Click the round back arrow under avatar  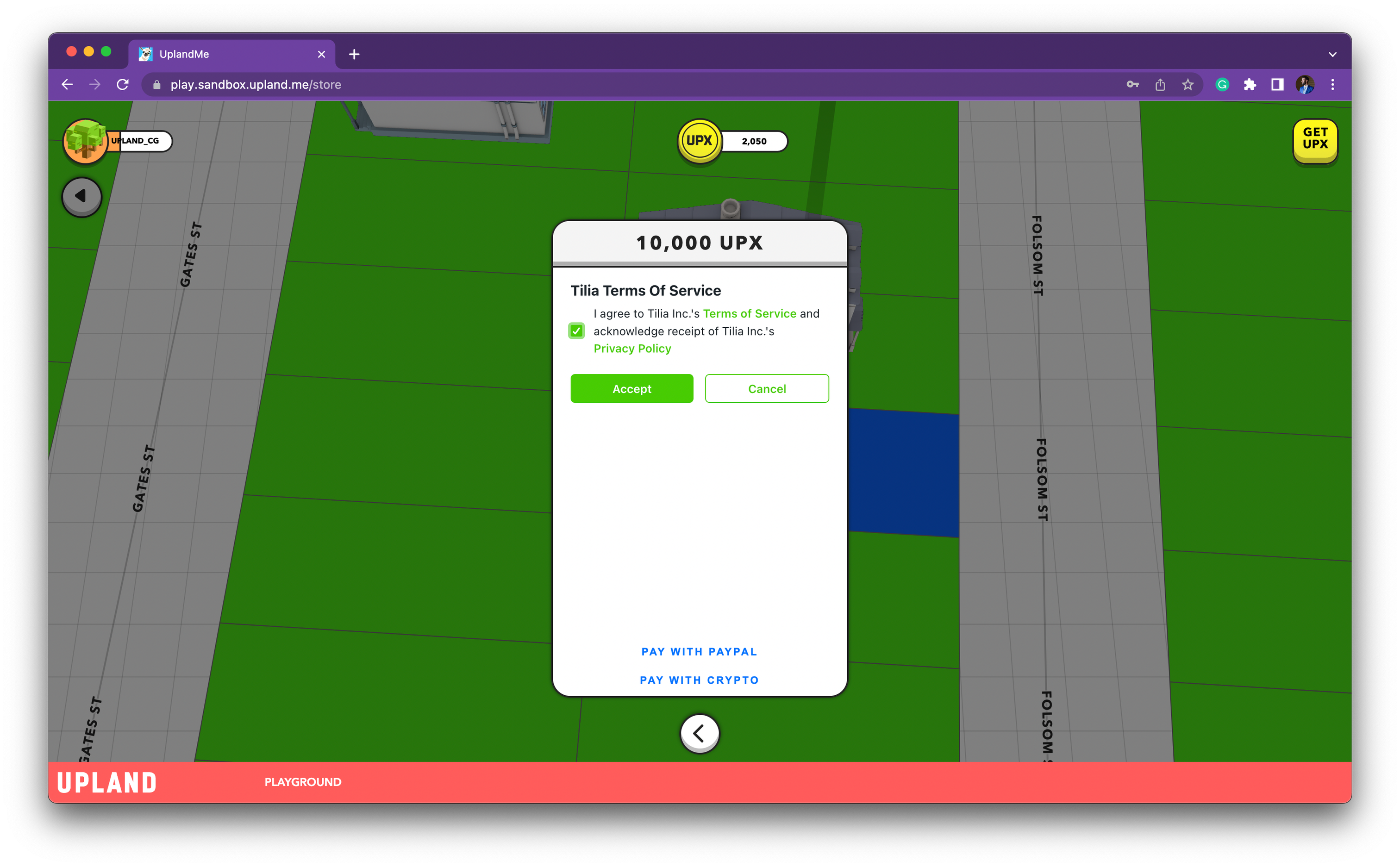click(81, 197)
